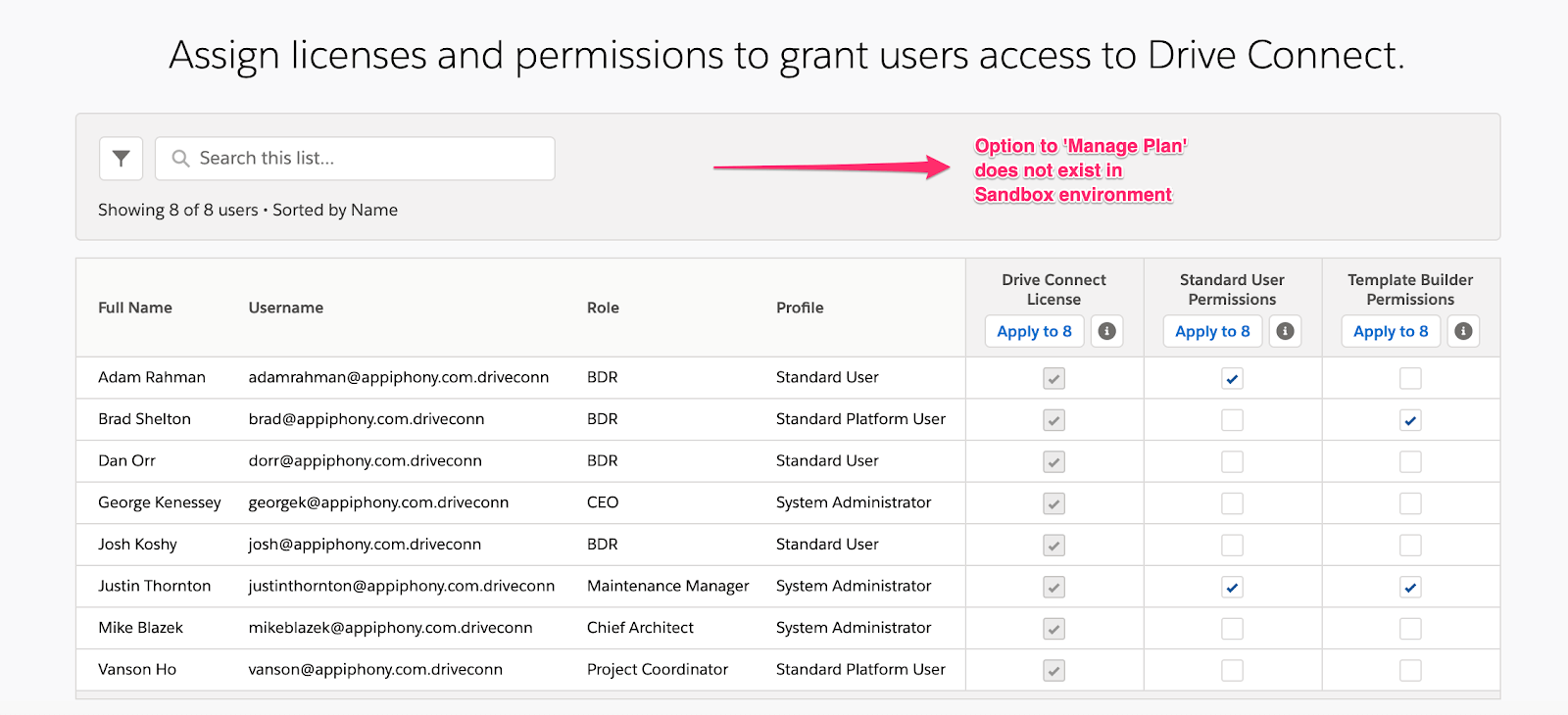This screenshot has width=1568, height=715.
Task: Click username mikeblazek@appiphony.com.driveconn
Action: coord(391,628)
